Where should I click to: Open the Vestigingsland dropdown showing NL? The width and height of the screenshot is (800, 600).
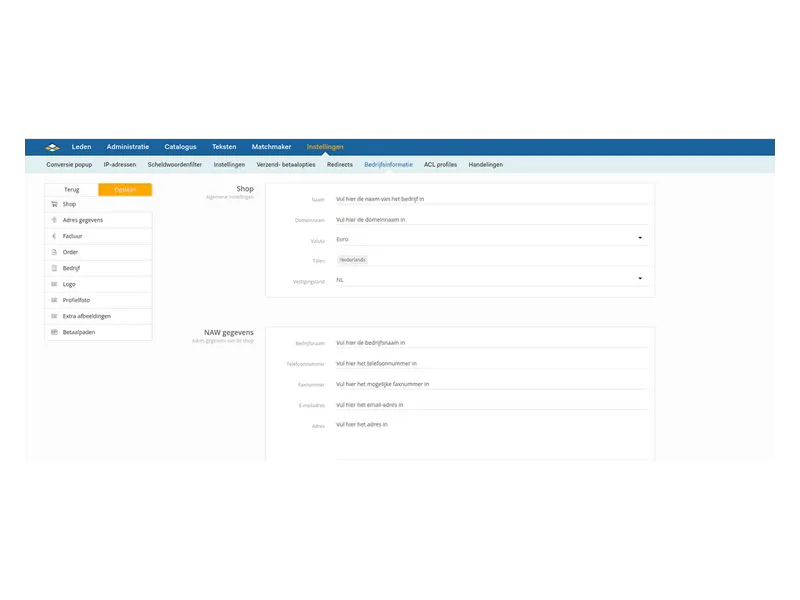tap(492, 280)
